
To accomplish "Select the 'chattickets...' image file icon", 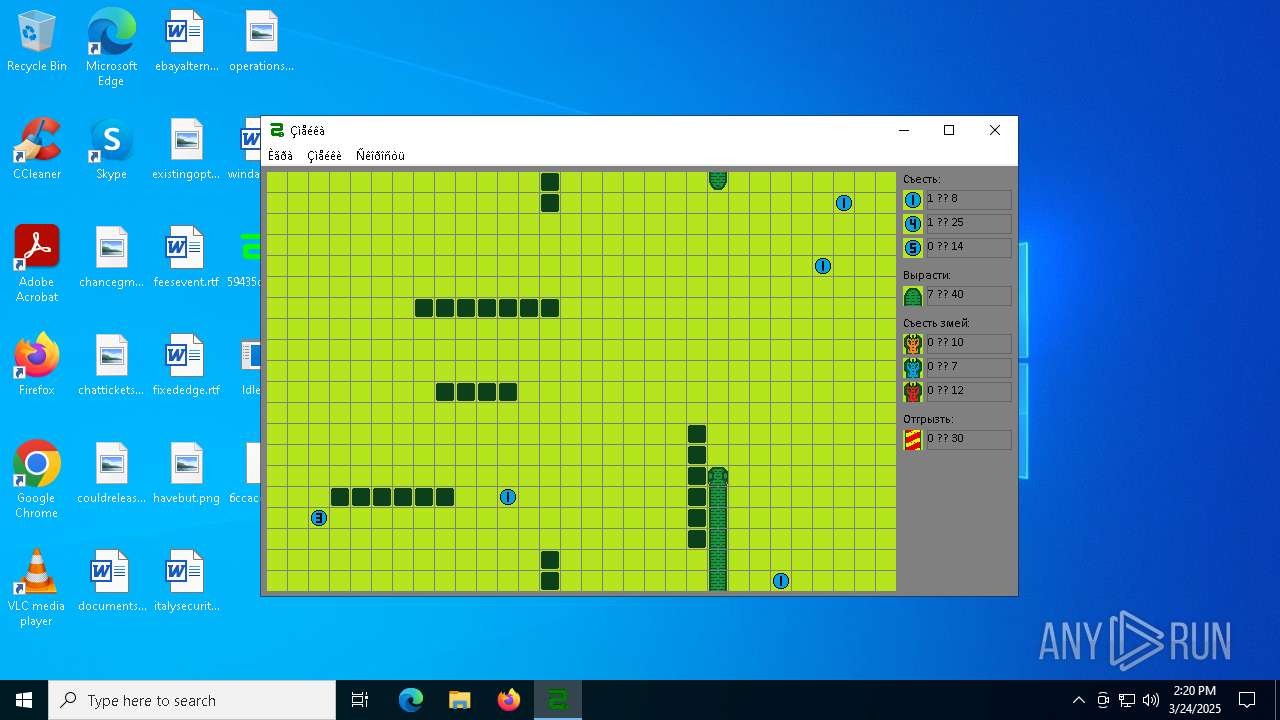I will pyautogui.click(x=111, y=365).
